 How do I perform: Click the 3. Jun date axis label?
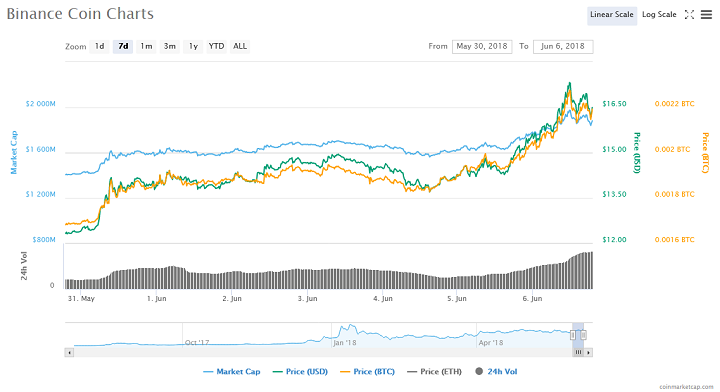click(x=307, y=298)
